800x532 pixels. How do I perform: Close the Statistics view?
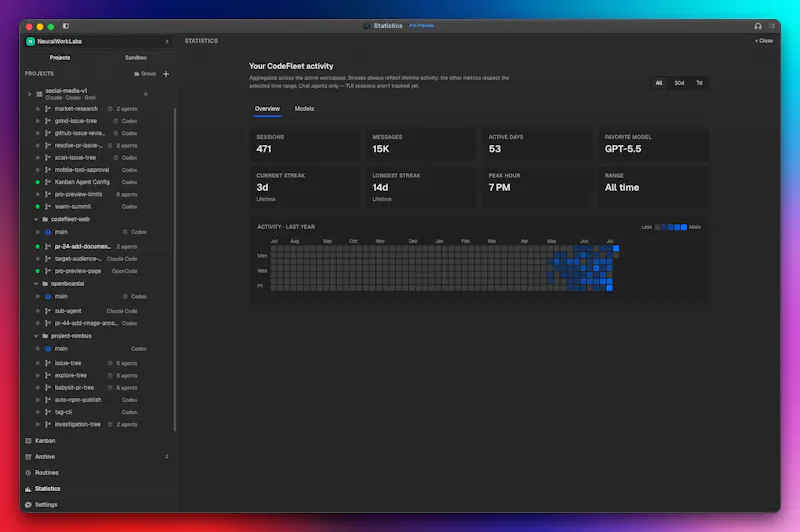[x=764, y=41]
